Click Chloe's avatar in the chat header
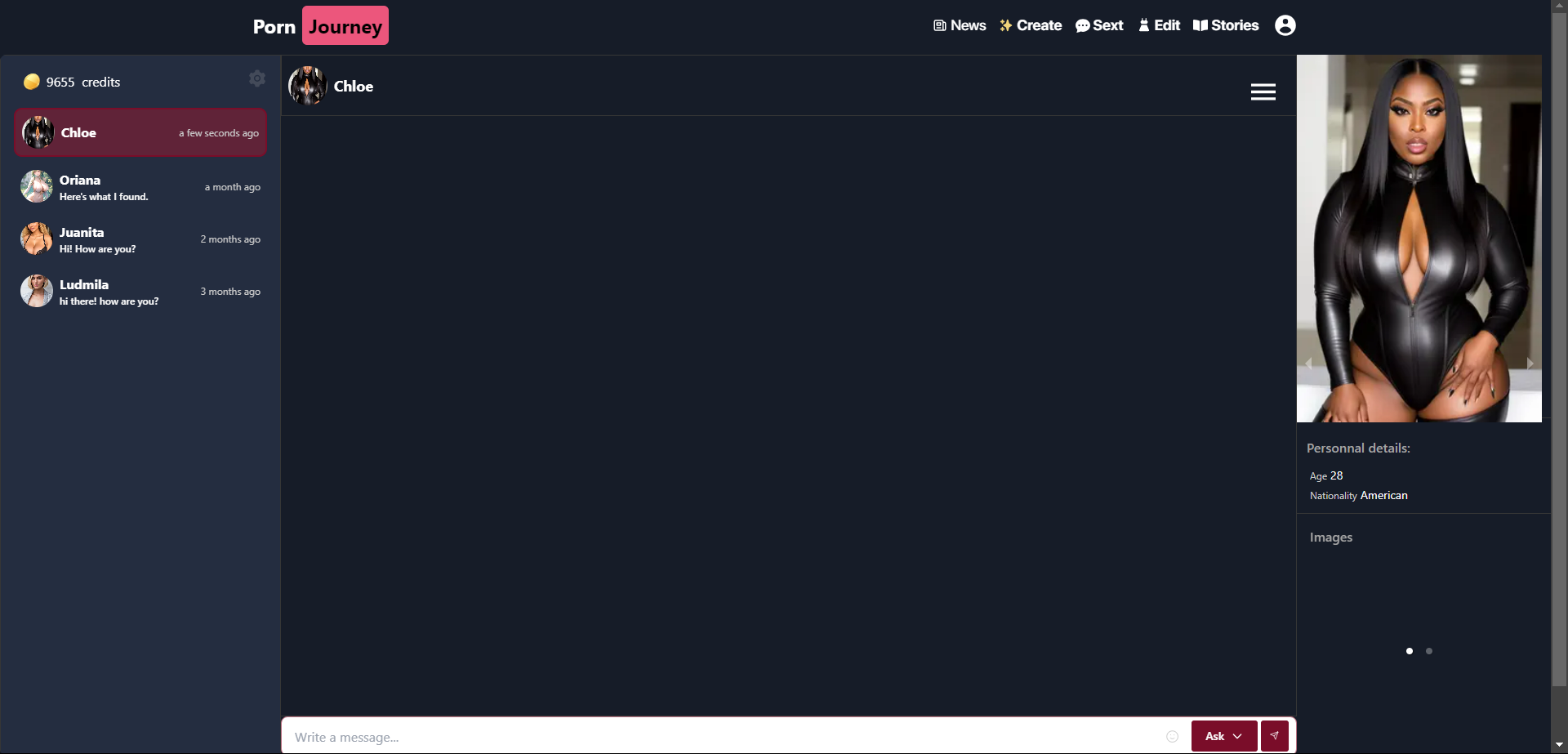The image size is (1568, 754). (308, 86)
